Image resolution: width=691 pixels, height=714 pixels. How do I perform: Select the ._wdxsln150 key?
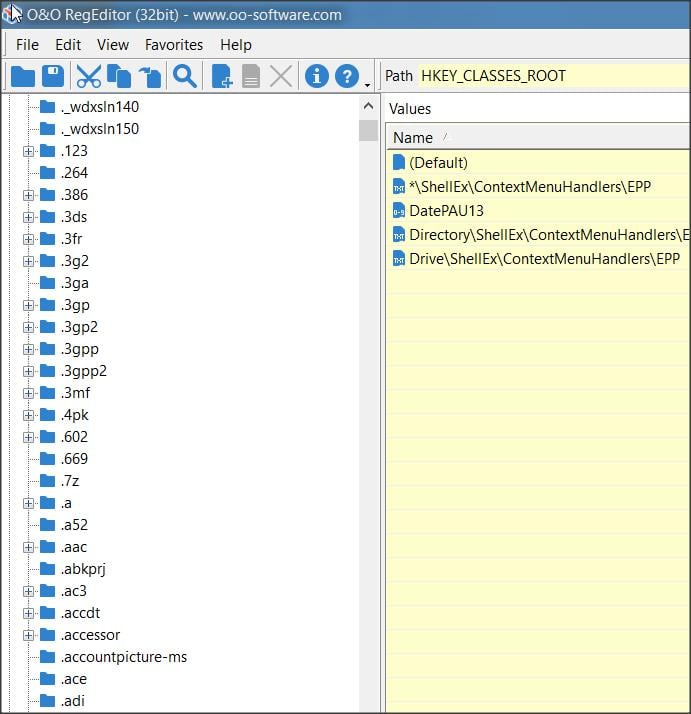(100, 129)
